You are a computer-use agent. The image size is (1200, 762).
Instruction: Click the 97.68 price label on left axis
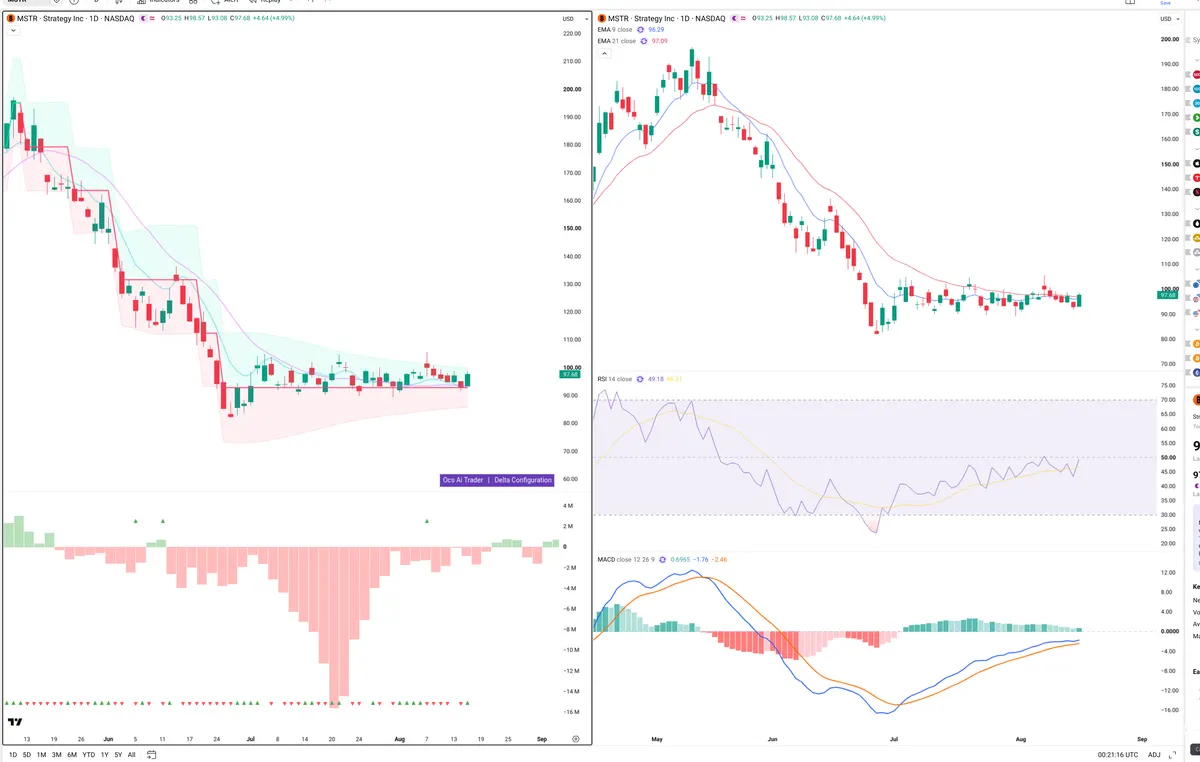(568, 377)
